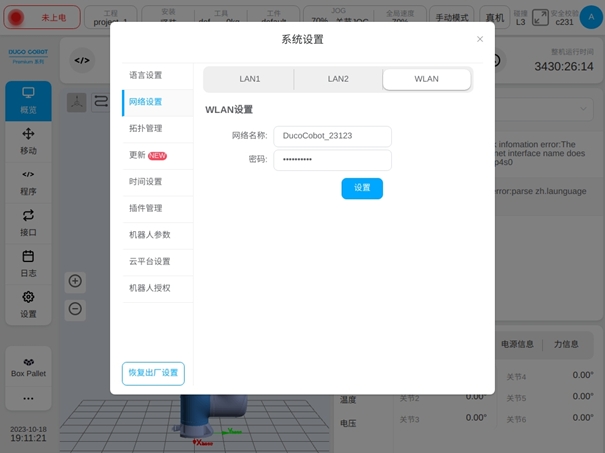Open 时间设置 time settings
Image resolution: width=605 pixels, height=453 pixels.
(x=146, y=182)
